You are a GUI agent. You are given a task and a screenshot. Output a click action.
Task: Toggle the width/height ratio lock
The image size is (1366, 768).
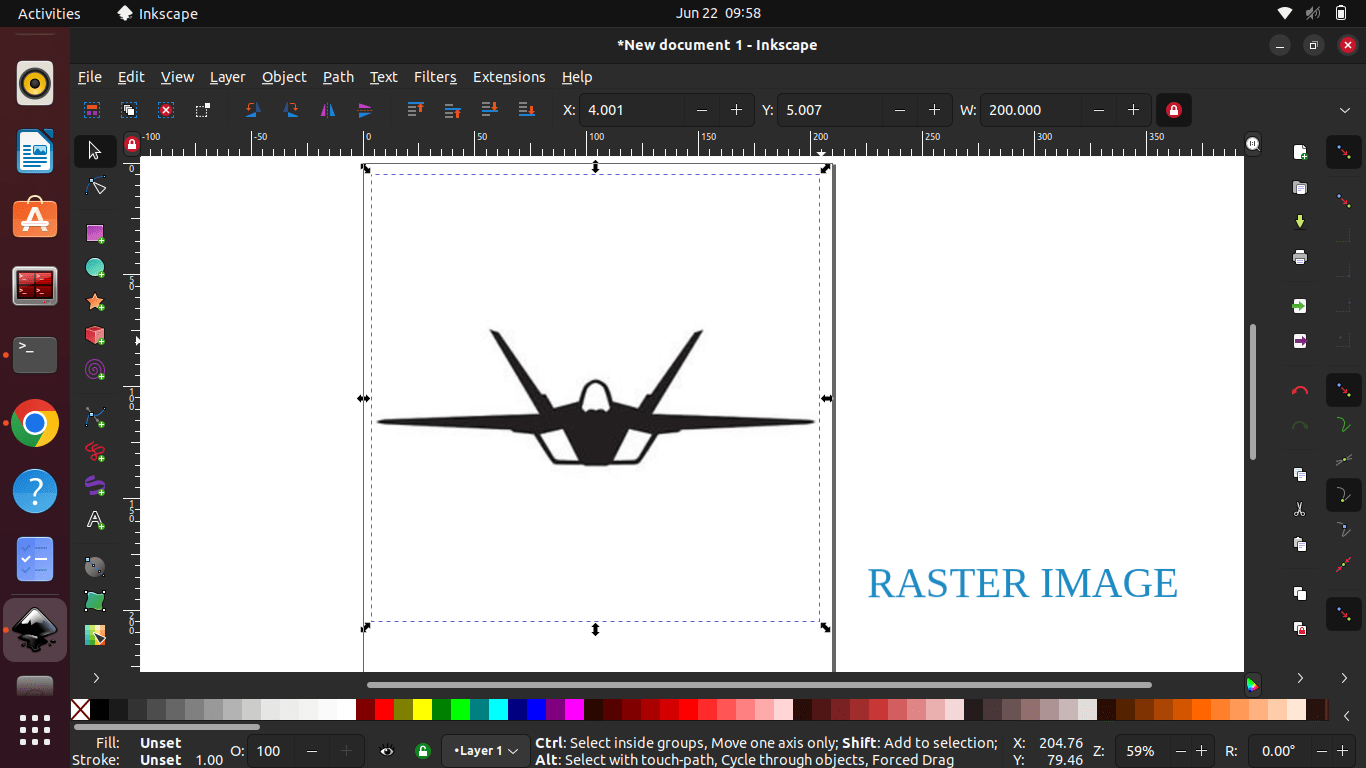pyautogui.click(x=1173, y=110)
